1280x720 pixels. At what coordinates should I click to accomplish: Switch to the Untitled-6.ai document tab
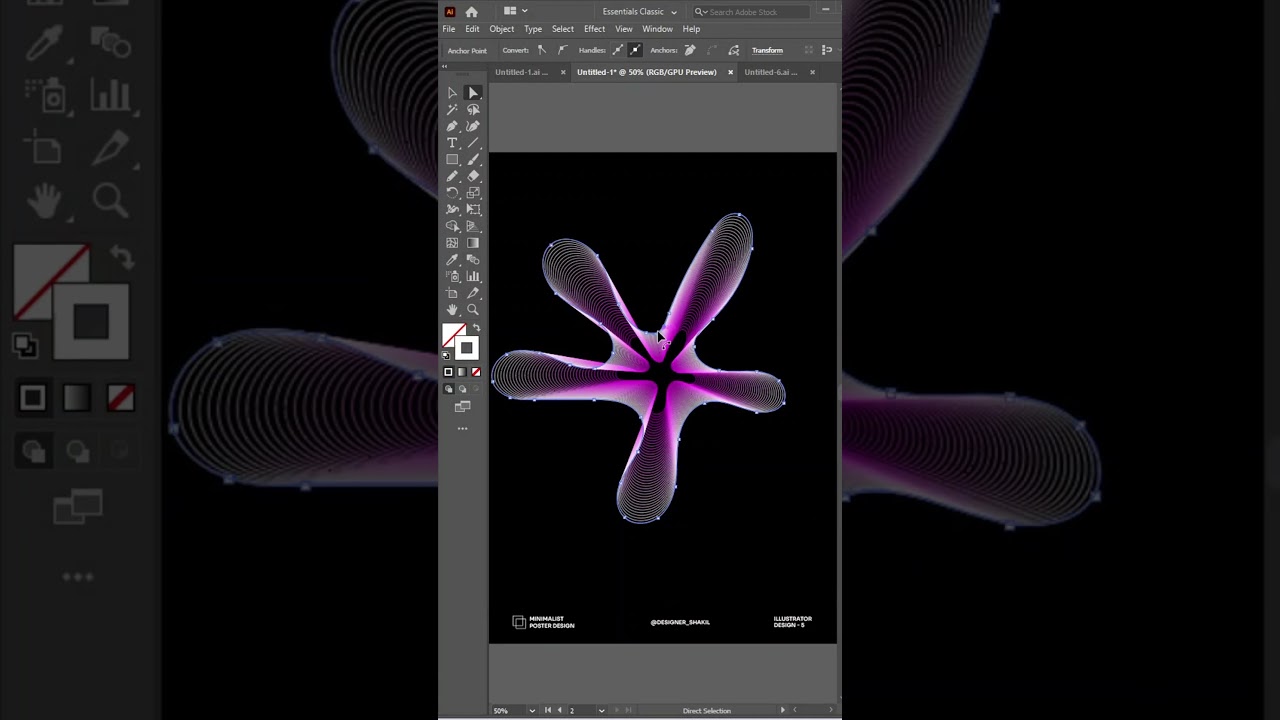770,72
